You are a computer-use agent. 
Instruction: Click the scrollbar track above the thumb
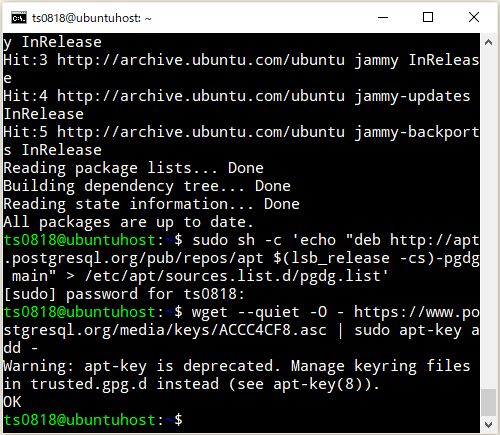tap(489, 219)
